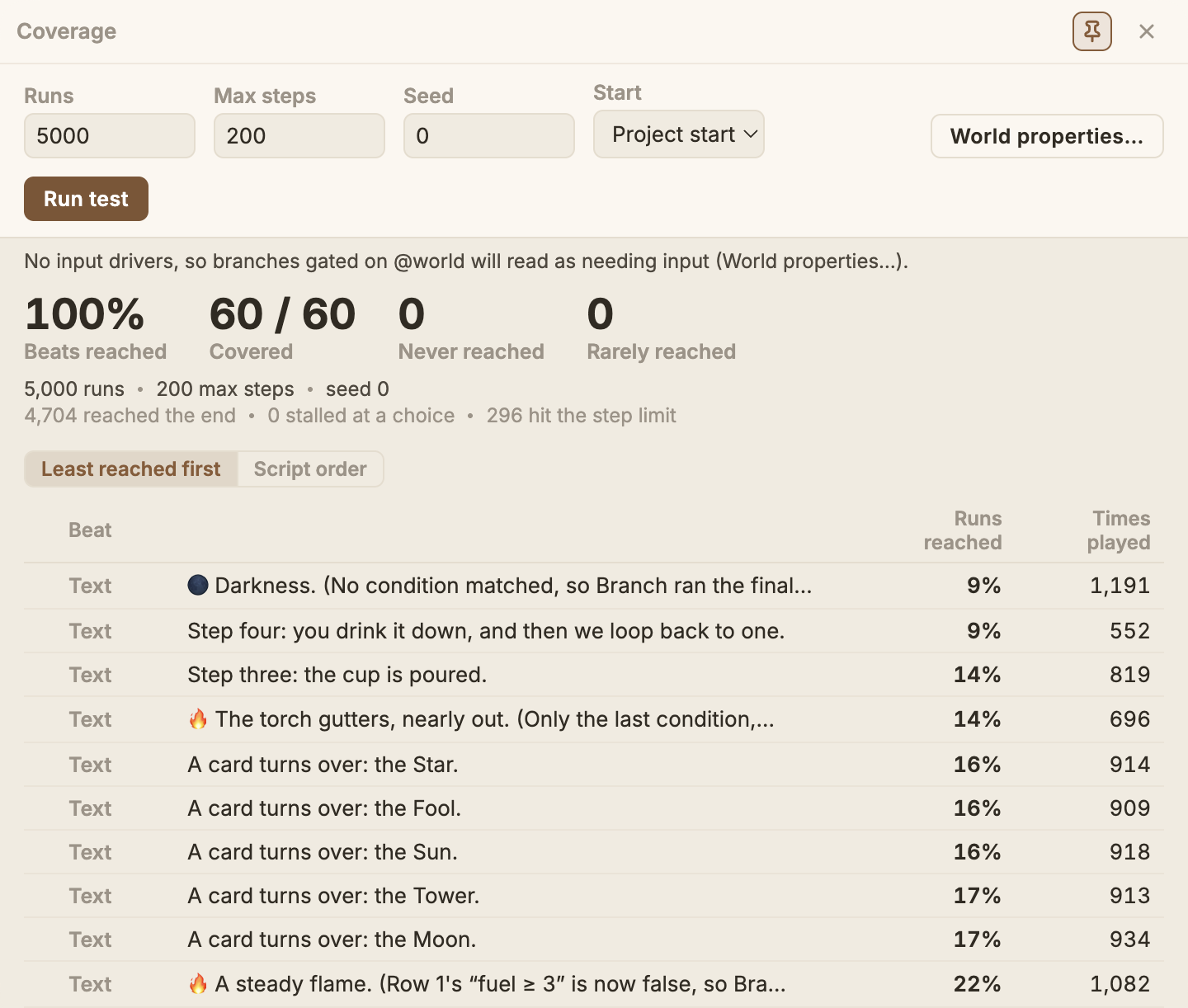Click the 100% Beats reached statistic
1188x1008 pixels.
coord(96,328)
